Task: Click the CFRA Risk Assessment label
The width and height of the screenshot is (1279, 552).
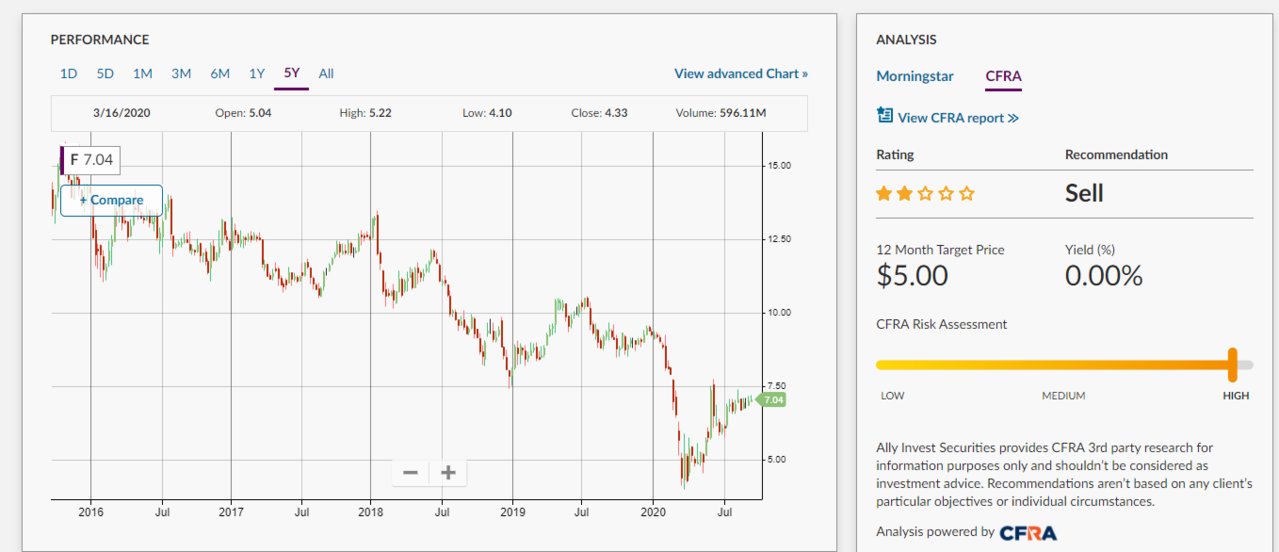Action: click(942, 324)
